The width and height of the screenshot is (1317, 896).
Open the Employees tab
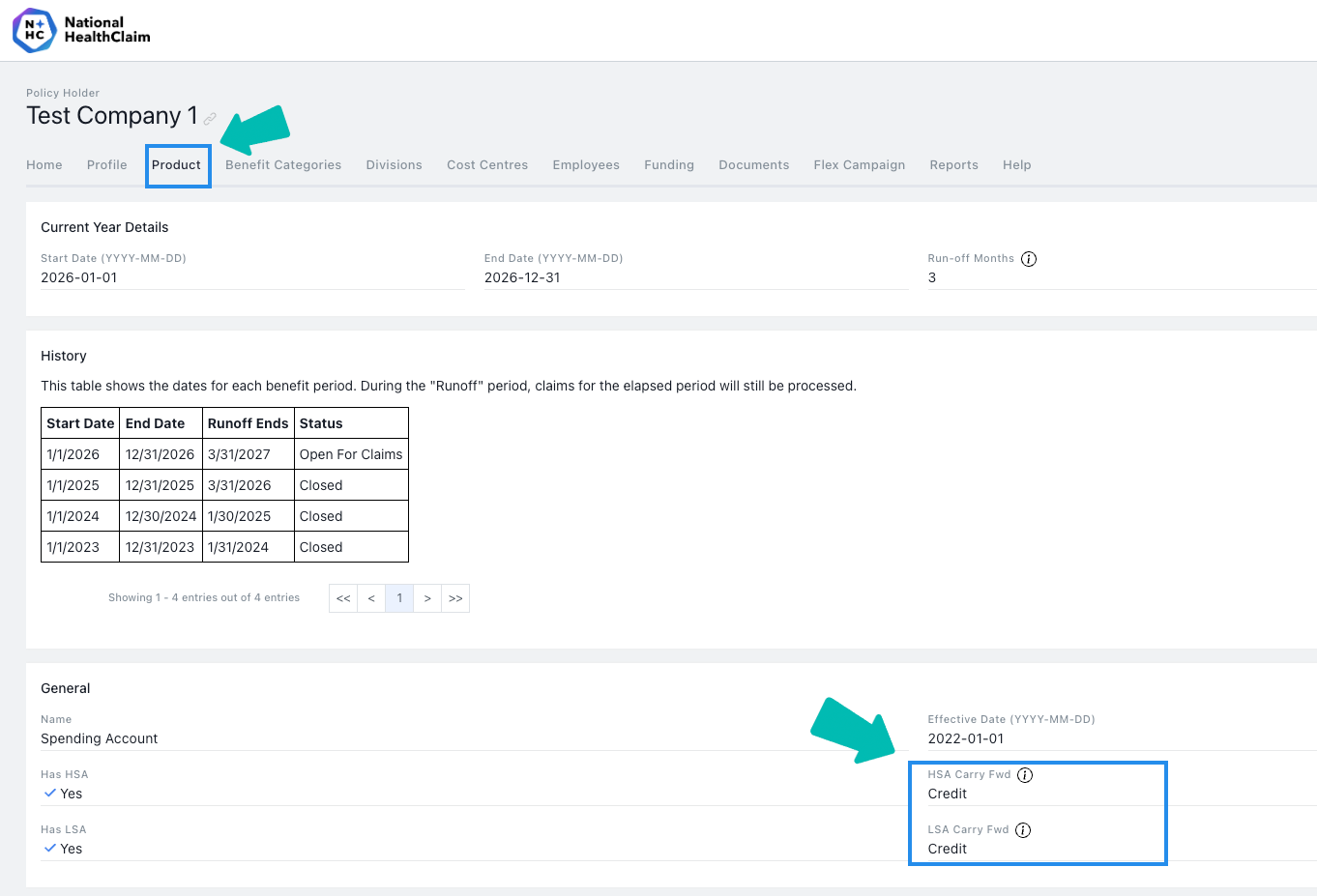[x=586, y=165]
